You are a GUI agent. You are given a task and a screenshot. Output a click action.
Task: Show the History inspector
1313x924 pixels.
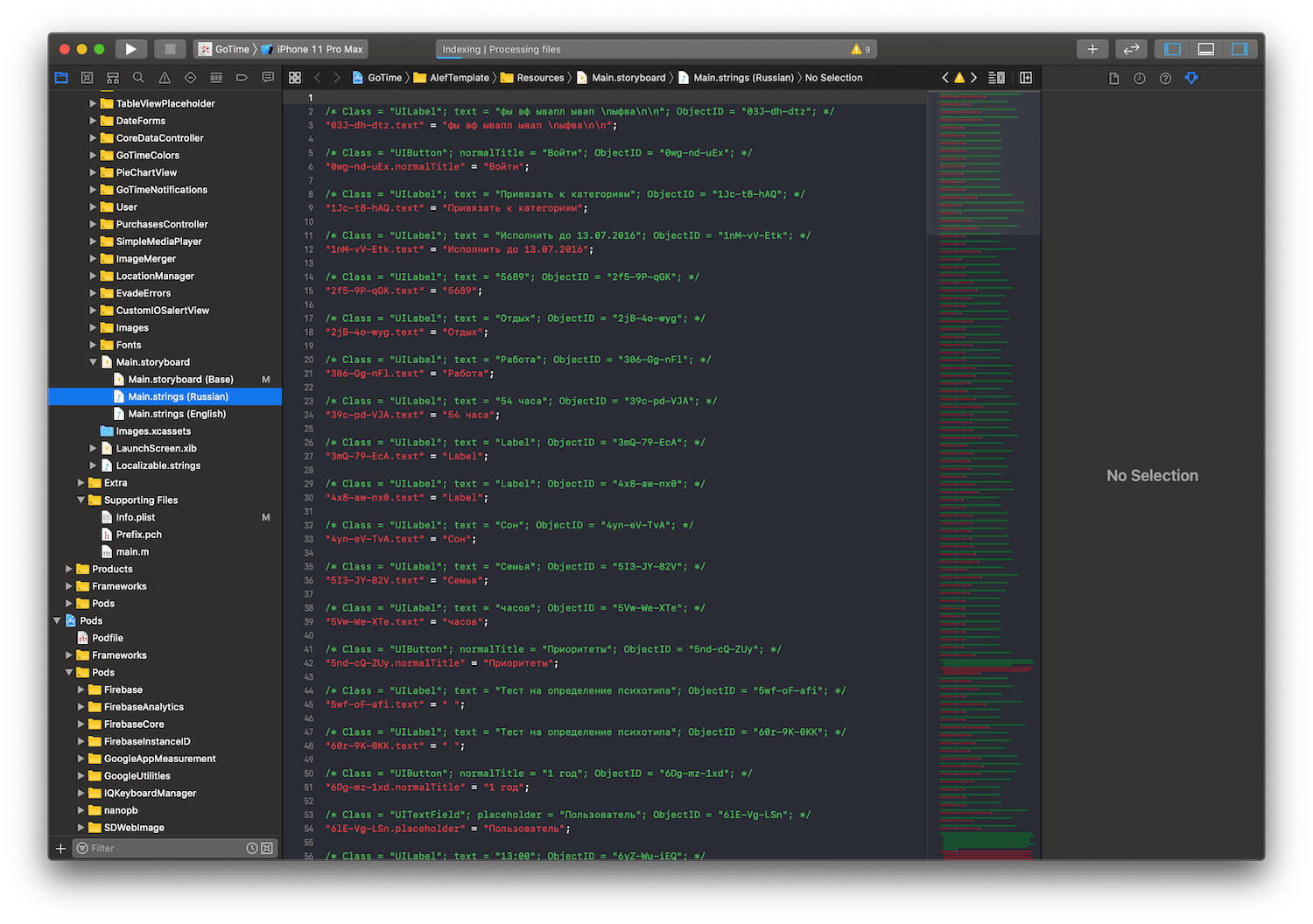pyautogui.click(x=1140, y=78)
